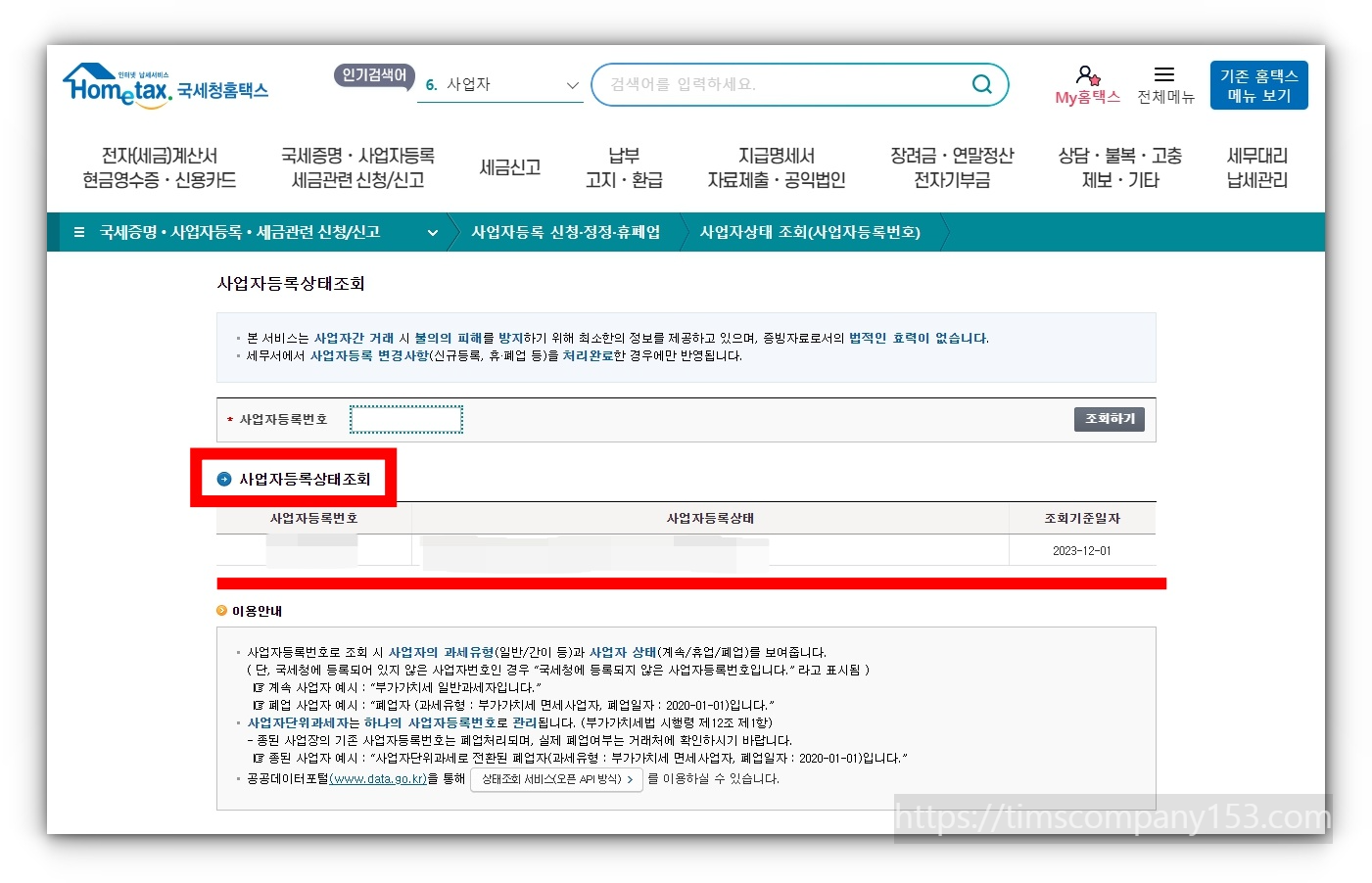Click the 조회하기 button

coord(1108,418)
